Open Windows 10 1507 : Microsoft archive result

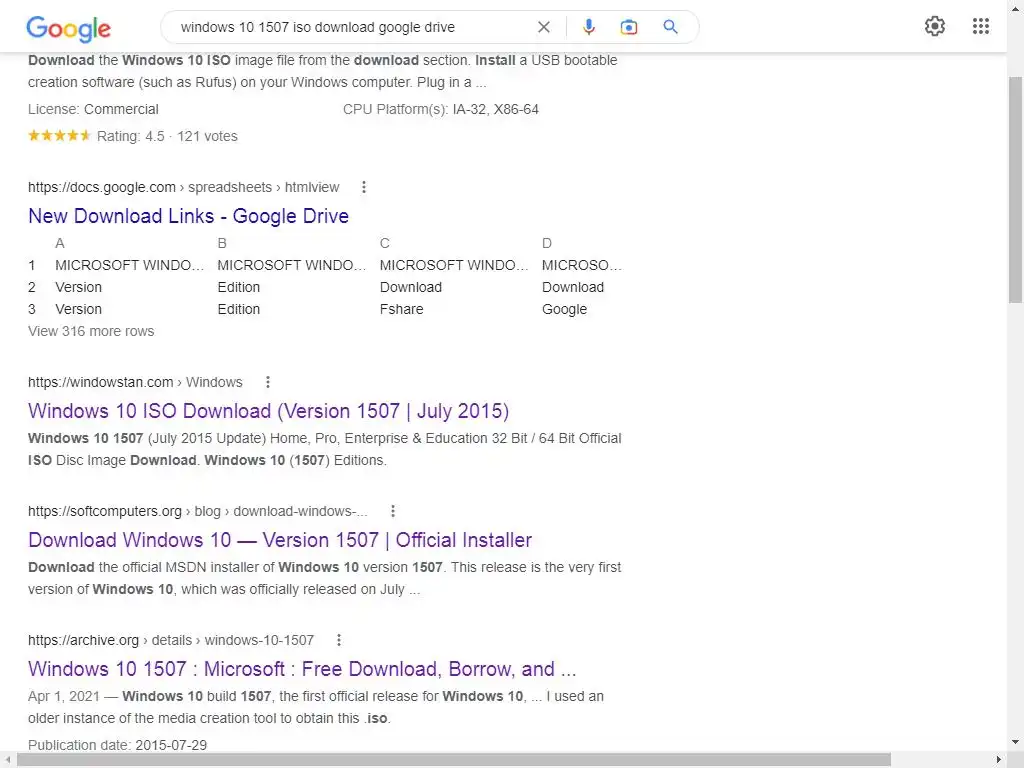click(302, 669)
